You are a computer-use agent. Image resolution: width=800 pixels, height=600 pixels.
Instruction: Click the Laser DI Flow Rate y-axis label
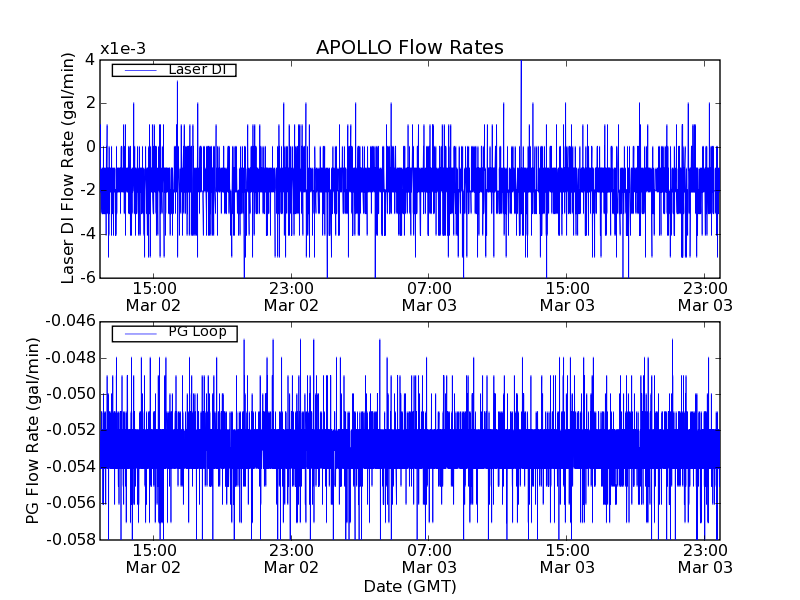tap(69, 168)
